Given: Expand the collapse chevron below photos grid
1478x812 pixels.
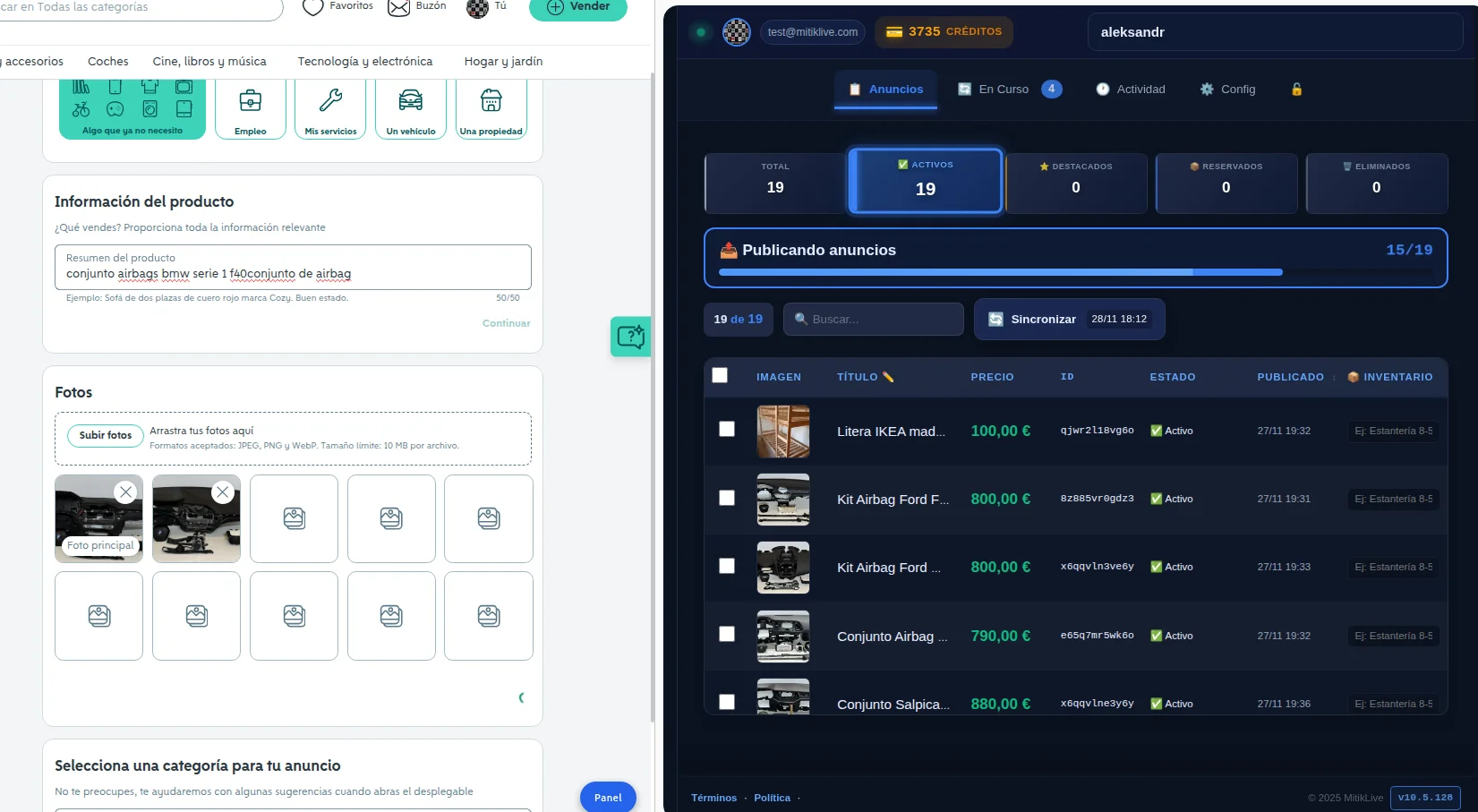Looking at the screenshot, I should [521, 697].
